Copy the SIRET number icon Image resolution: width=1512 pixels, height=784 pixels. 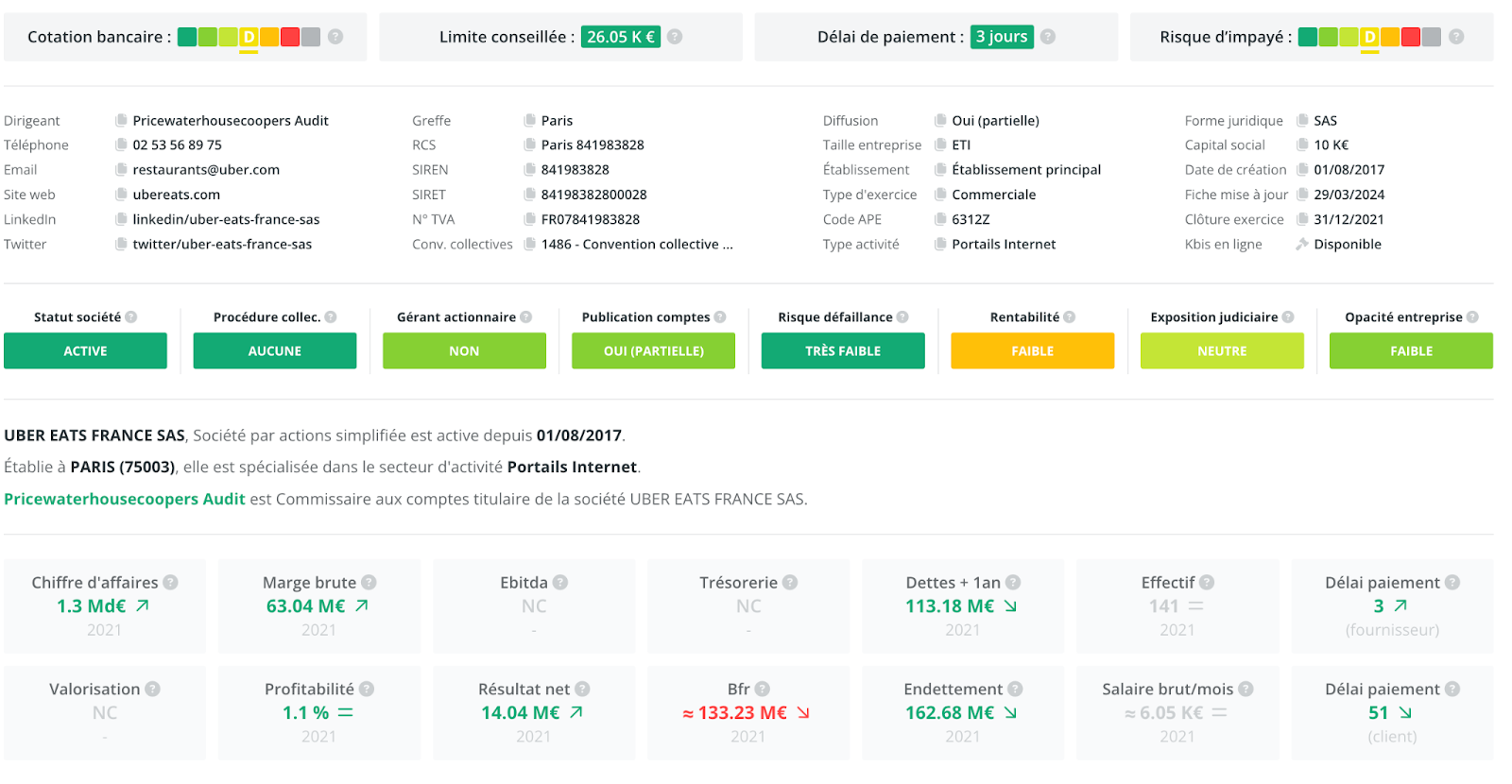[530, 195]
